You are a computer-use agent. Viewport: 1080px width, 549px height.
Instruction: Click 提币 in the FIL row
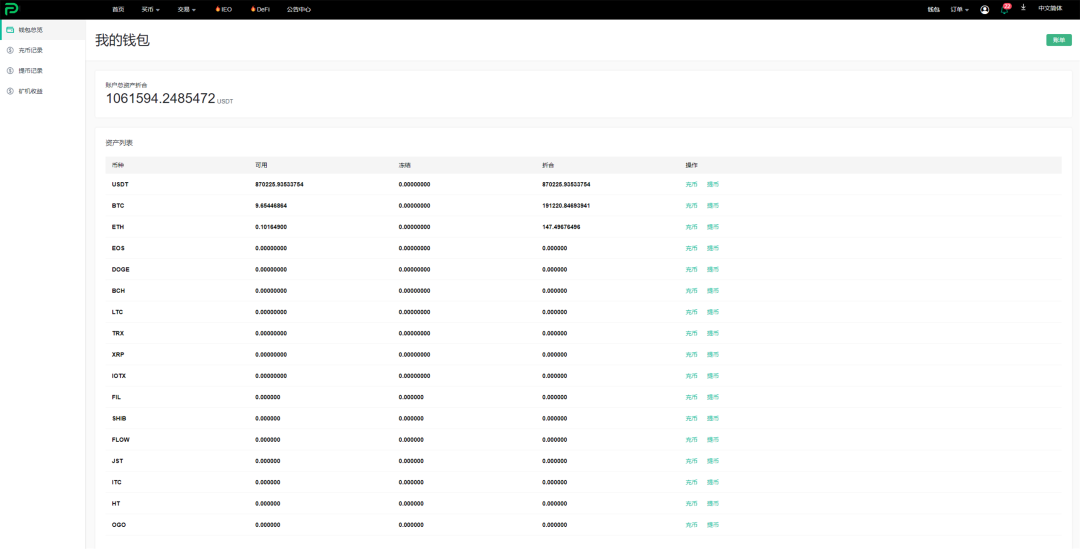pos(713,397)
